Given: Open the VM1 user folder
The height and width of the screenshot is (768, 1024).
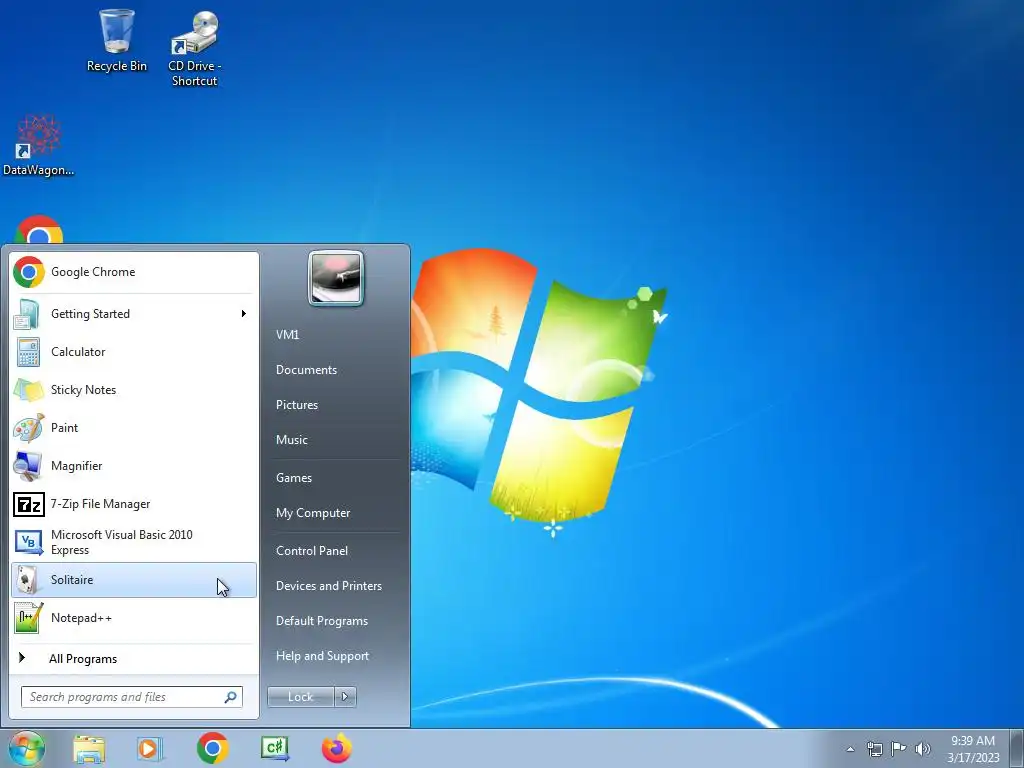Looking at the screenshot, I should [287, 335].
